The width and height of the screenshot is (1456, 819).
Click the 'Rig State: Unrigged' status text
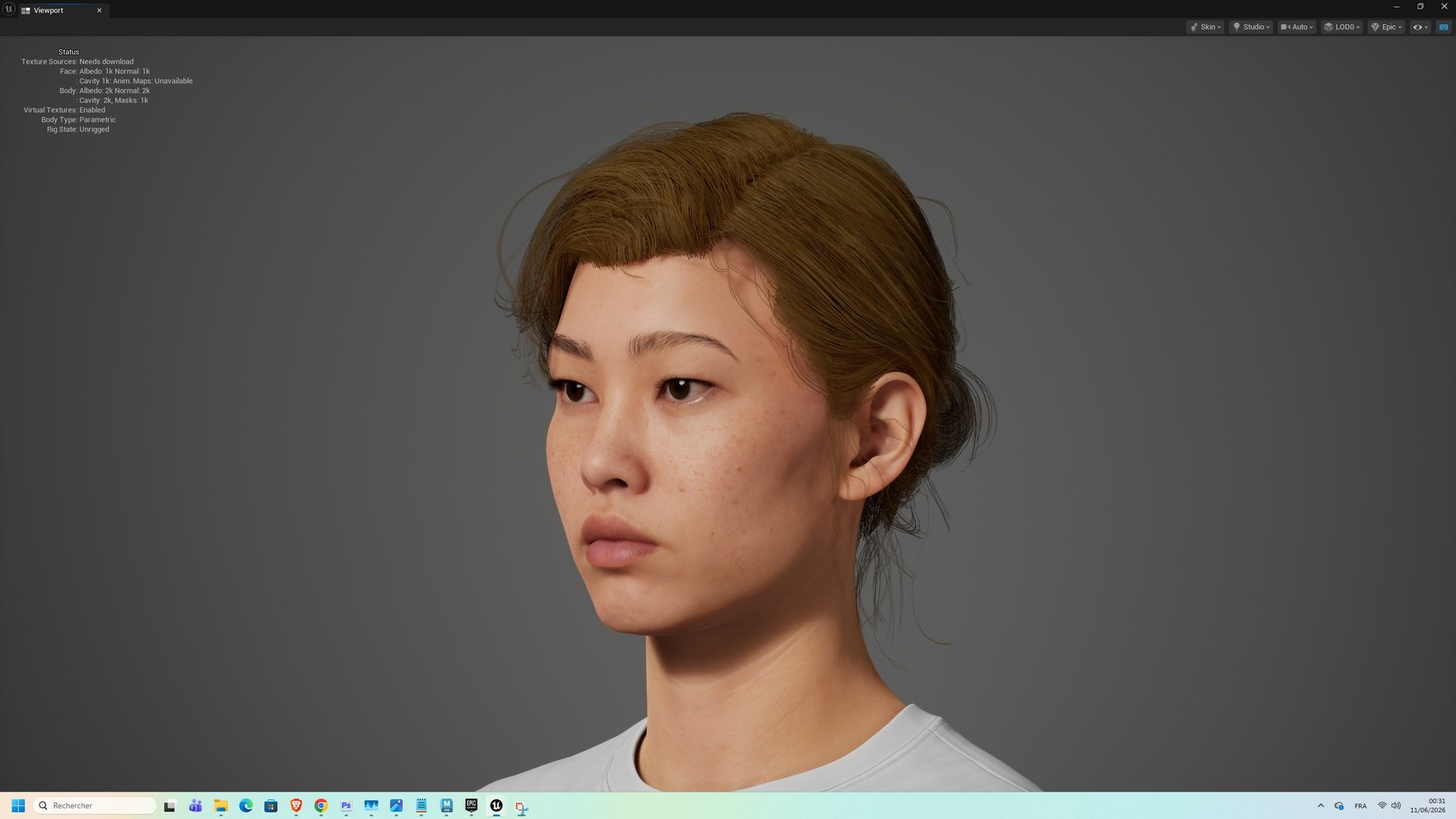point(78,130)
